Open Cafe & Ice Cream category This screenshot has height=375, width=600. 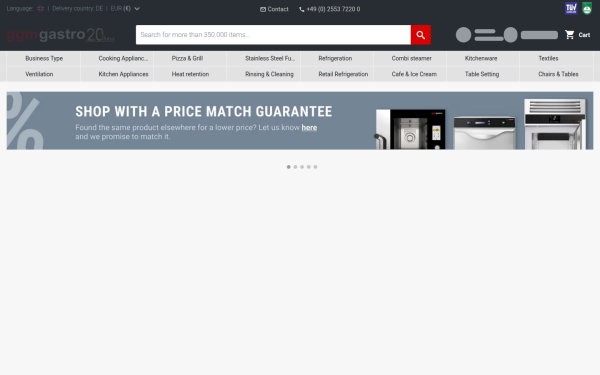tap(414, 74)
